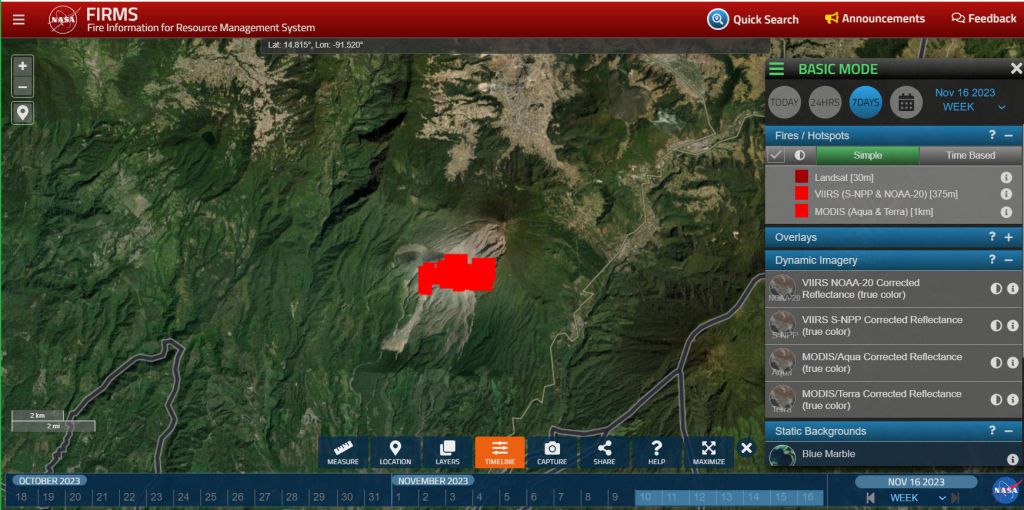The height and width of the screenshot is (510, 1024).
Task: Open the Layers panel
Action: [447, 452]
